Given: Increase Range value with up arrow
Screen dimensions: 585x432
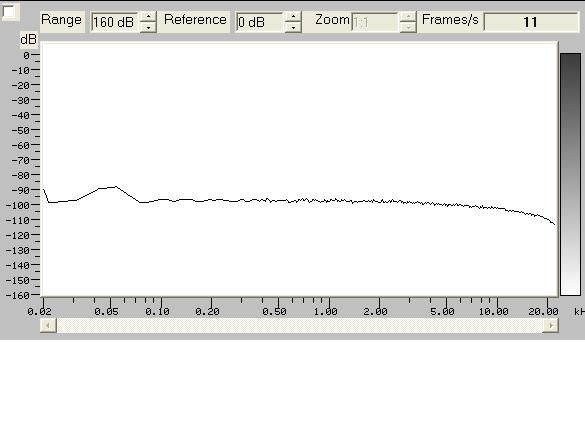Looking at the screenshot, I should 148,17.
